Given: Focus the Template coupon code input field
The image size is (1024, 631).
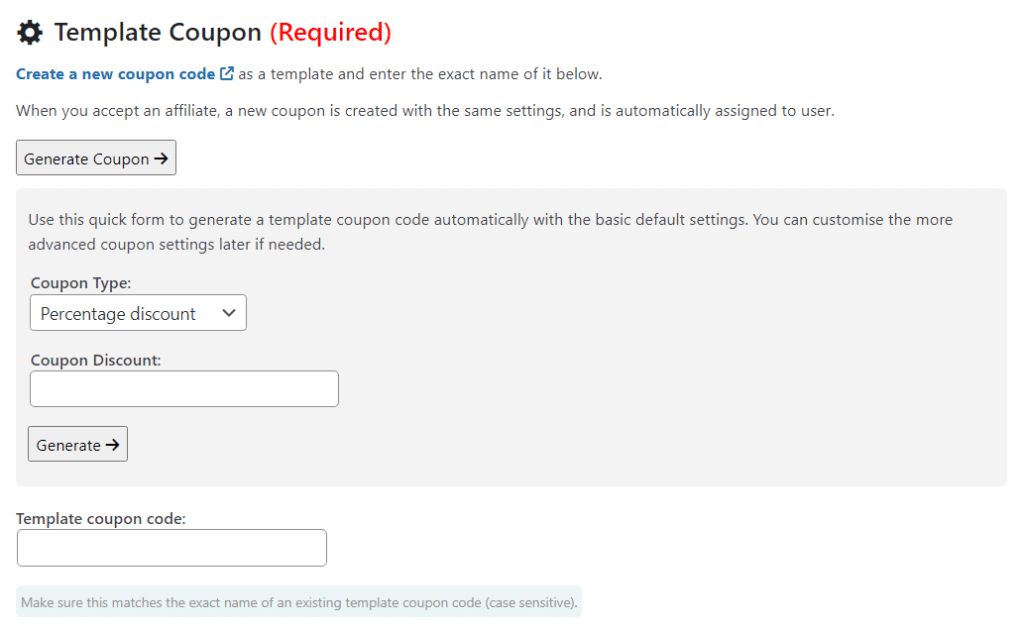Looking at the screenshot, I should (172, 547).
